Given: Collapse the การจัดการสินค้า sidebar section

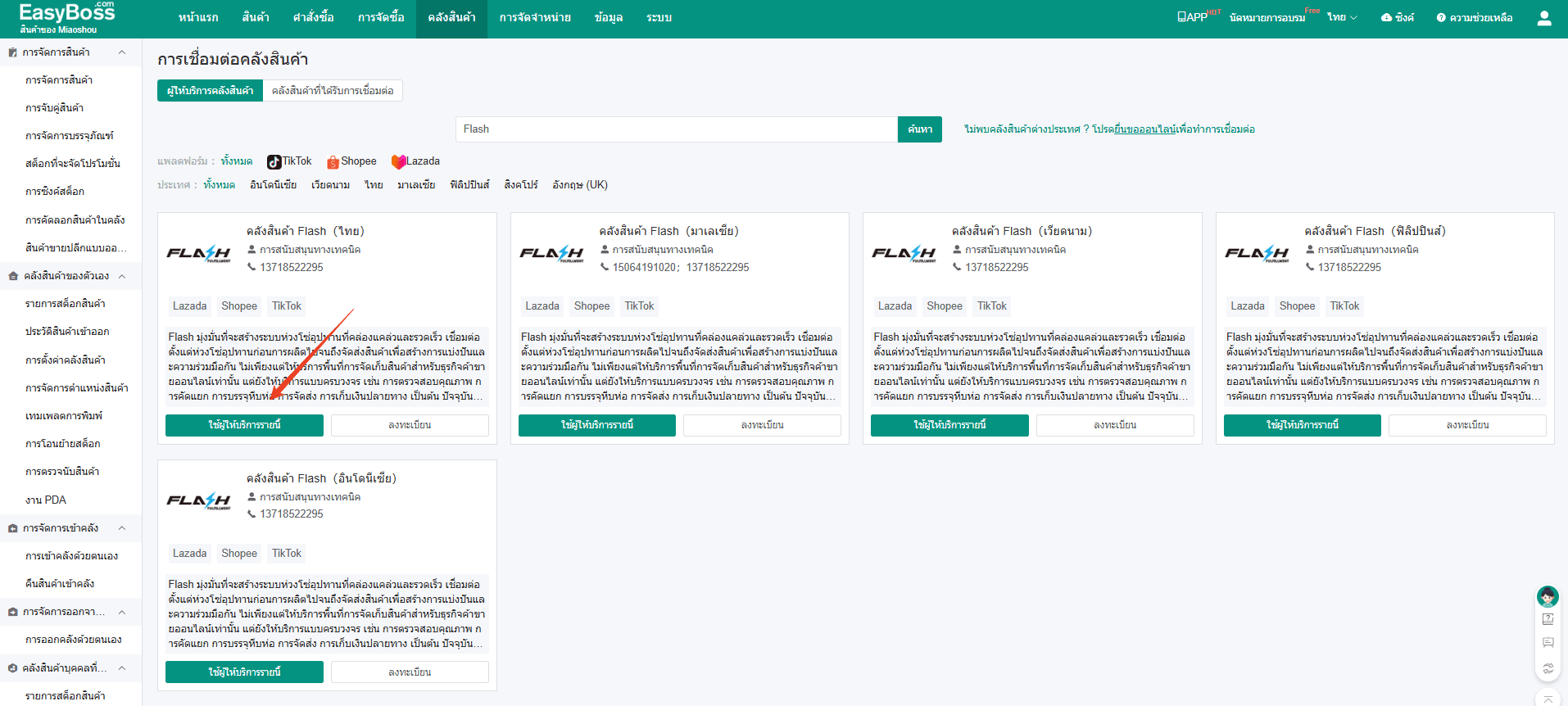Looking at the screenshot, I should coord(122,52).
